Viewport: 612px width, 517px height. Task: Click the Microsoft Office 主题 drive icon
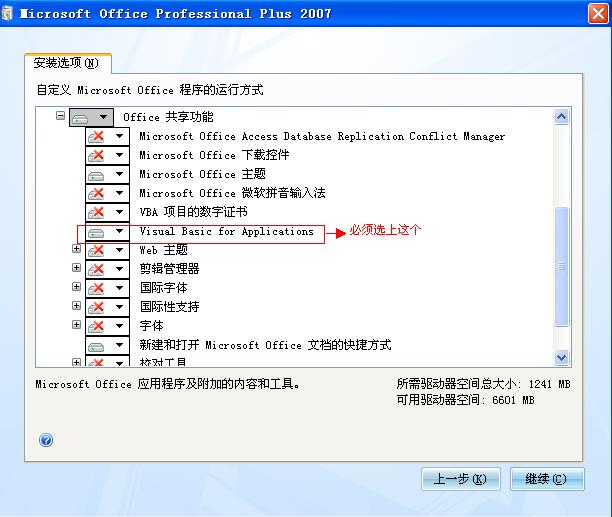(96, 174)
